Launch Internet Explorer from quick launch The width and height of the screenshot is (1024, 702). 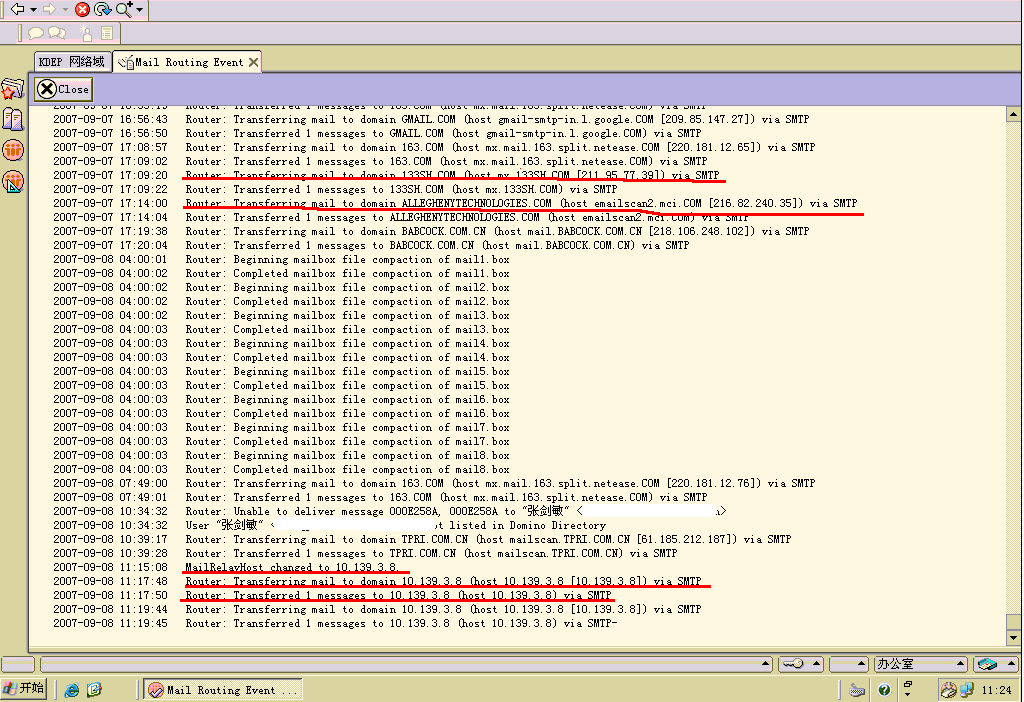coord(72,689)
